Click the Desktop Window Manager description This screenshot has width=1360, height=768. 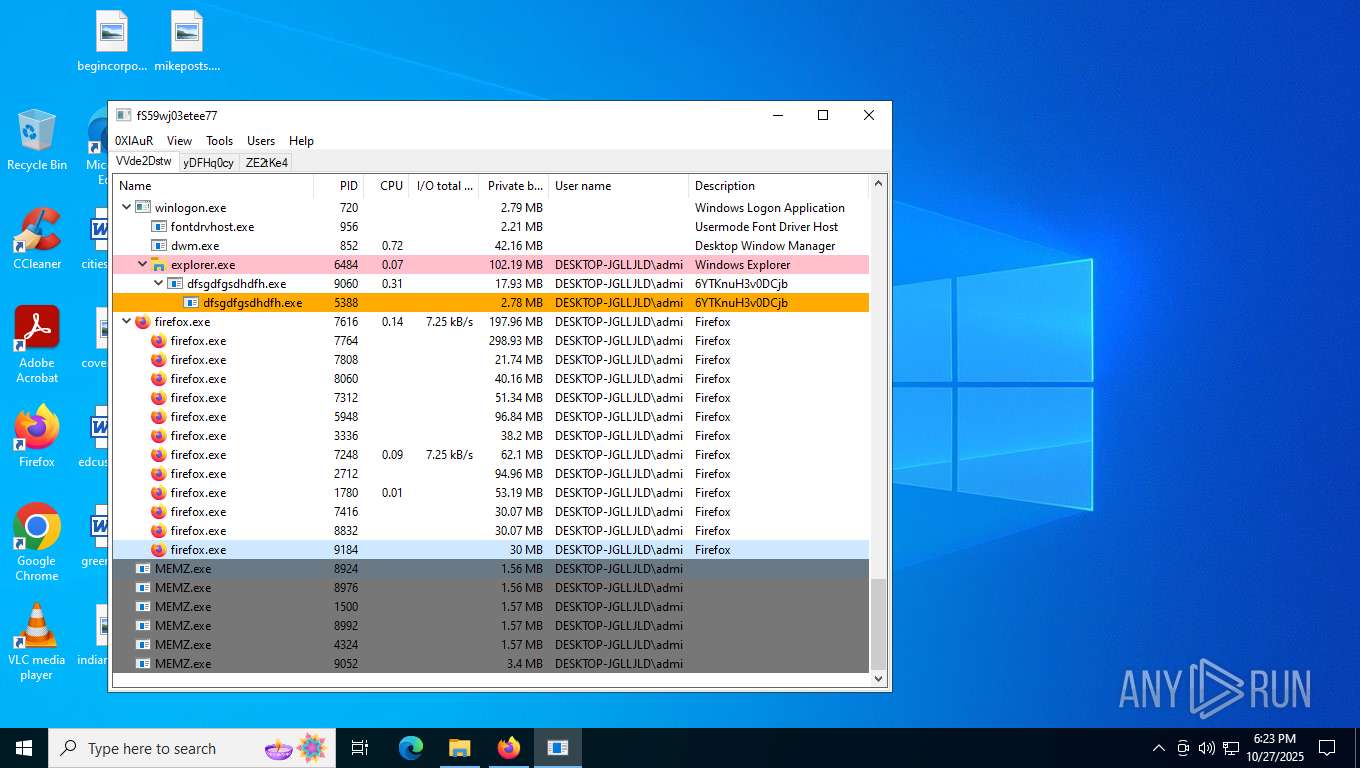click(x=765, y=246)
